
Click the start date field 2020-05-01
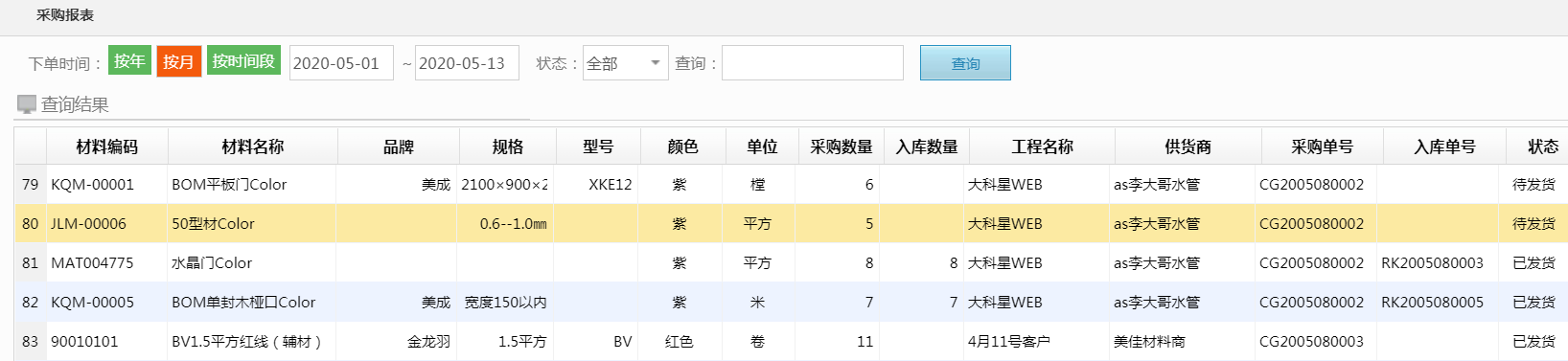pyautogui.click(x=341, y=63)
